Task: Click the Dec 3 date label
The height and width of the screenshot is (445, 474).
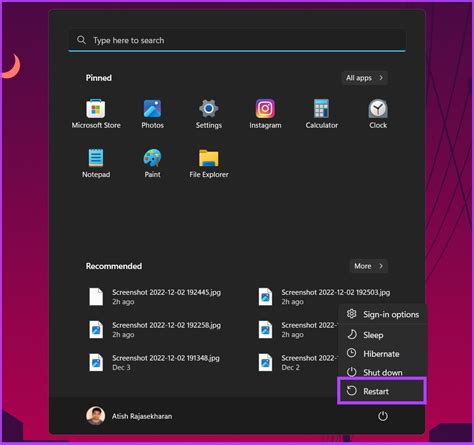Action: pyautogui.click(x=121, y=367)
